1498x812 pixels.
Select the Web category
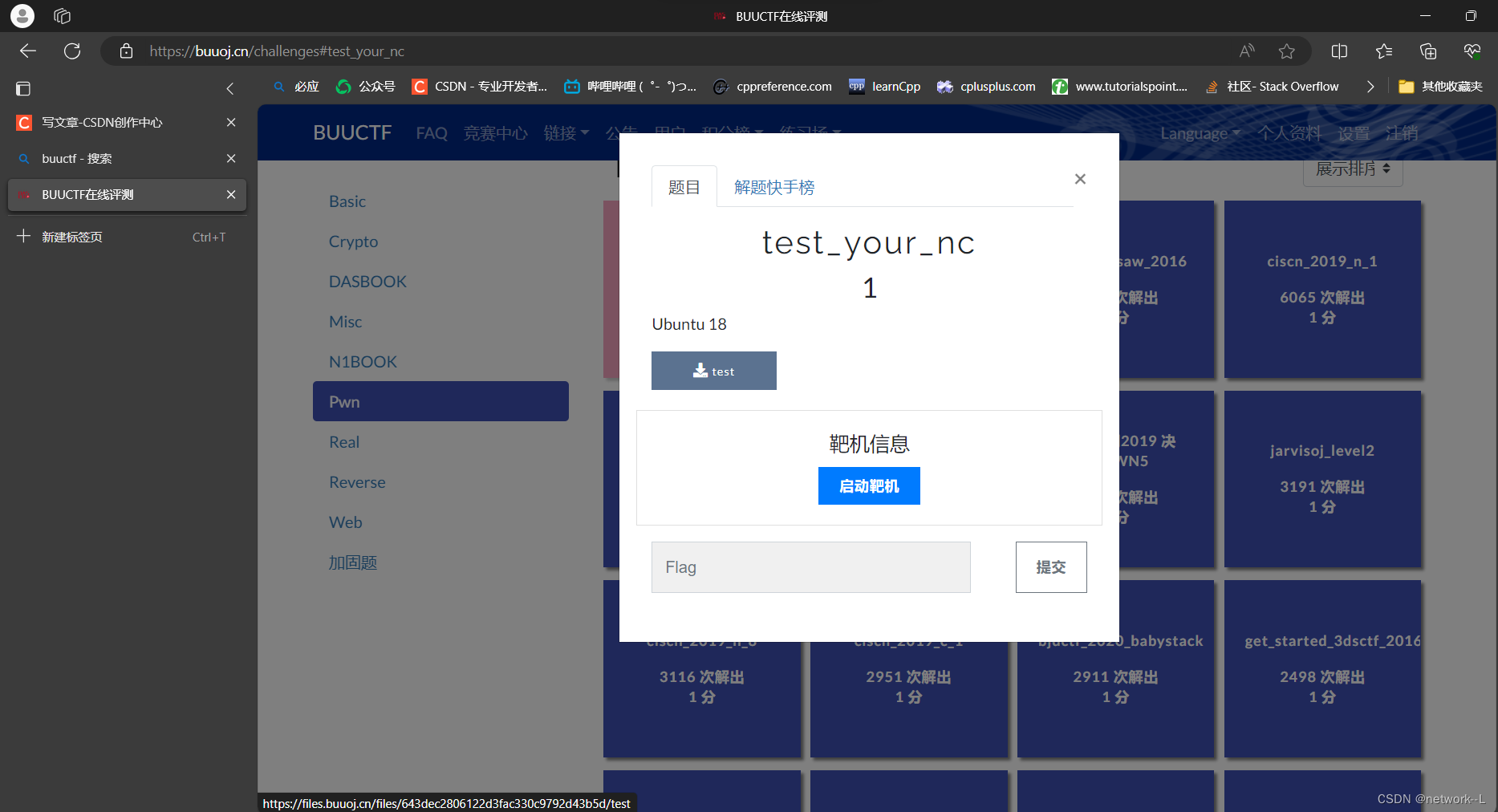(x=440, y=522)
